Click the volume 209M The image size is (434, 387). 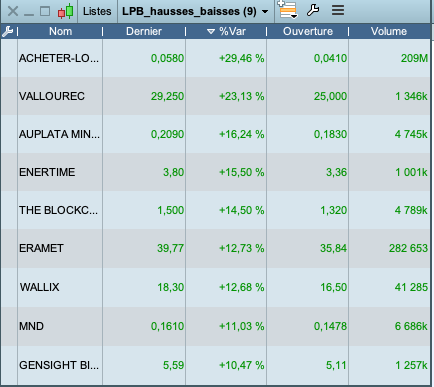[414, 58]
